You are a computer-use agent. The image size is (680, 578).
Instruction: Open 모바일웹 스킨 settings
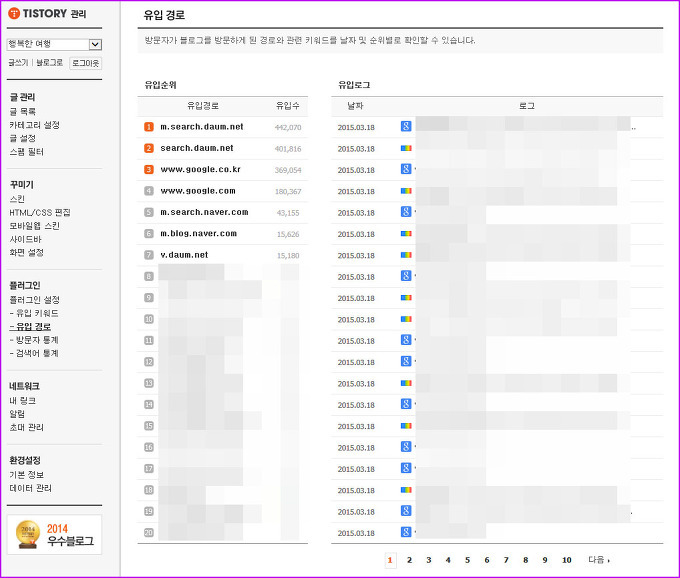coord(35,226)
